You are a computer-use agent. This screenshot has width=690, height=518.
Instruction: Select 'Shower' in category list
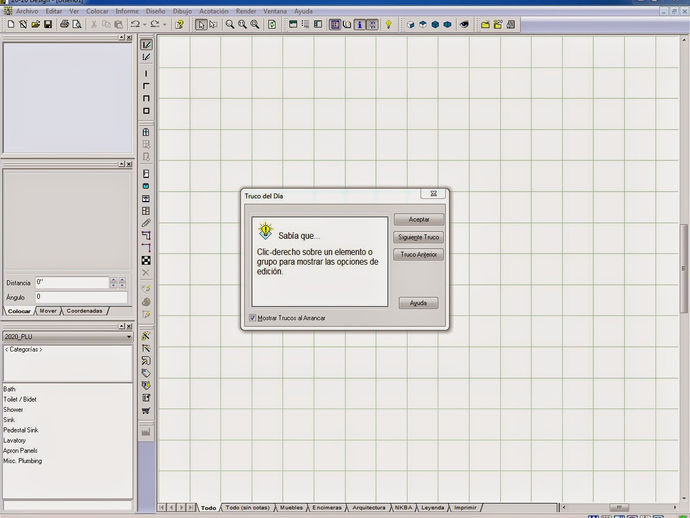click(x=13, y=409)
